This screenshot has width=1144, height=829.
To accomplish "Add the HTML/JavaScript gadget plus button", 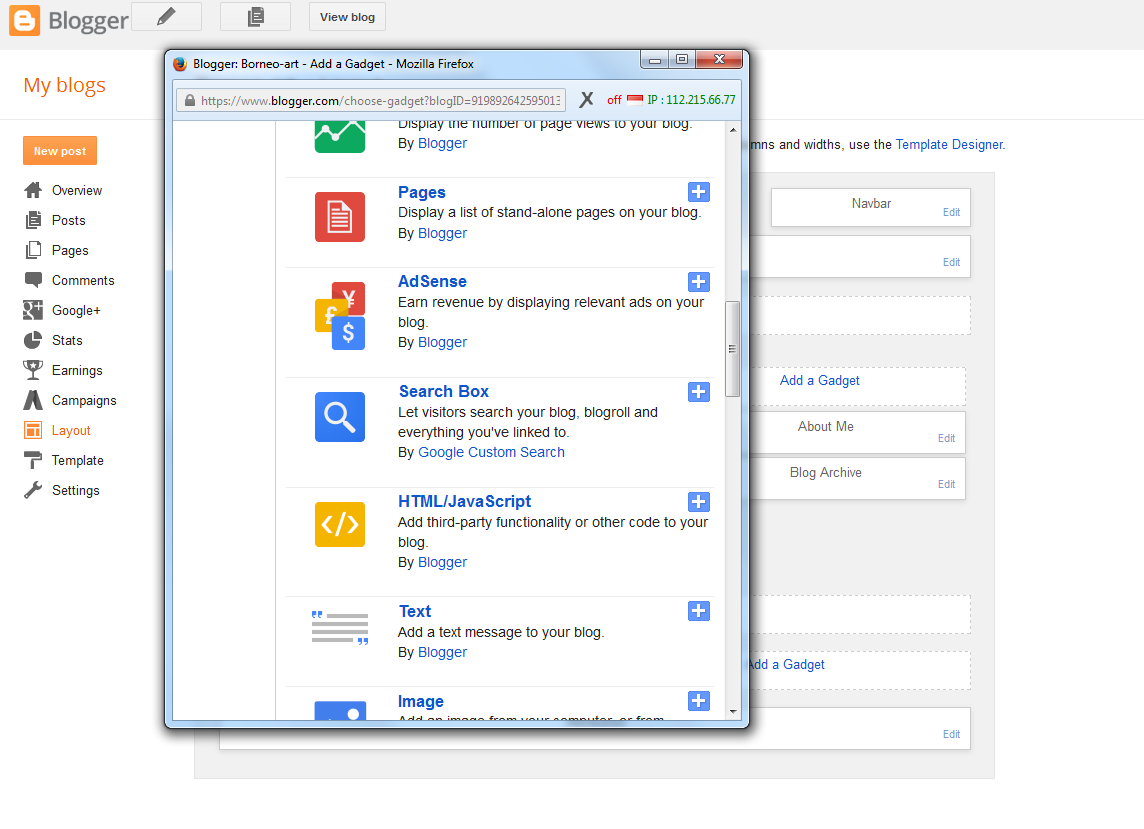I will [699, 502].
